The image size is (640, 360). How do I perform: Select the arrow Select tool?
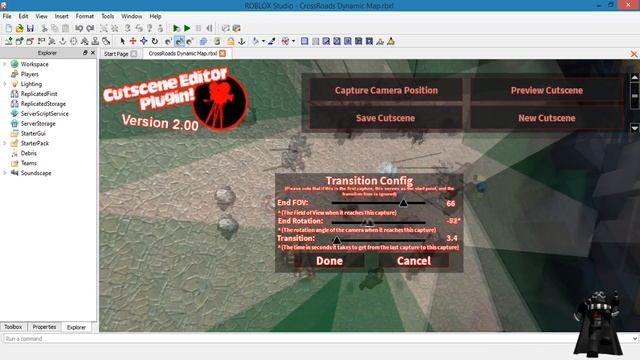coord(122,41)
